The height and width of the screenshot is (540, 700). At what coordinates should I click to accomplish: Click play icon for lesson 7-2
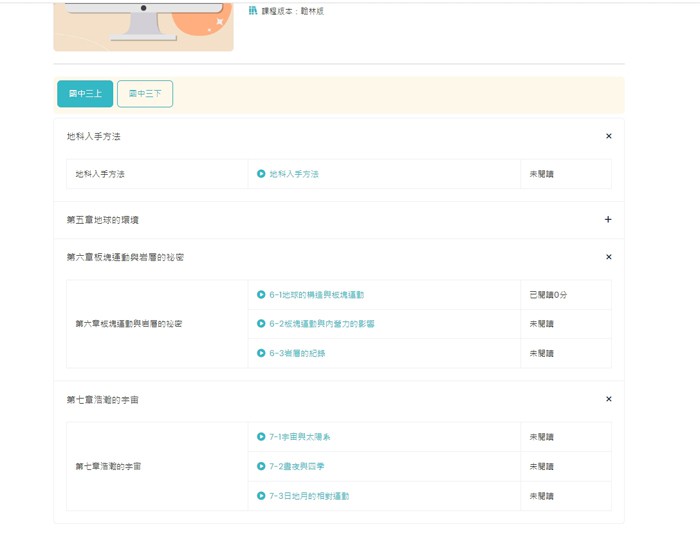click(x=261, y=466)
